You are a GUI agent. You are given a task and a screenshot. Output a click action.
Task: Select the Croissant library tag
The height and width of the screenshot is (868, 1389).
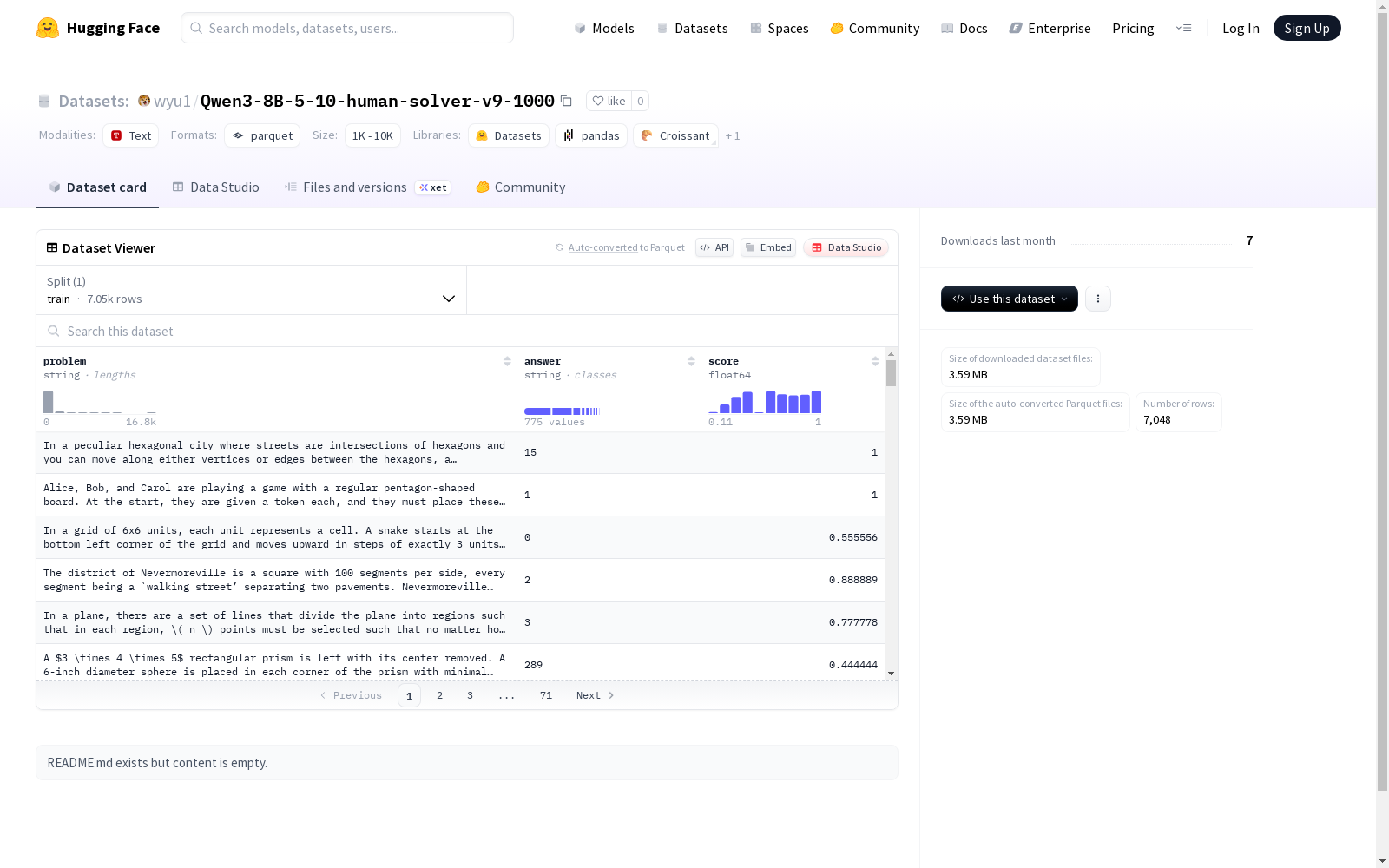675,135
